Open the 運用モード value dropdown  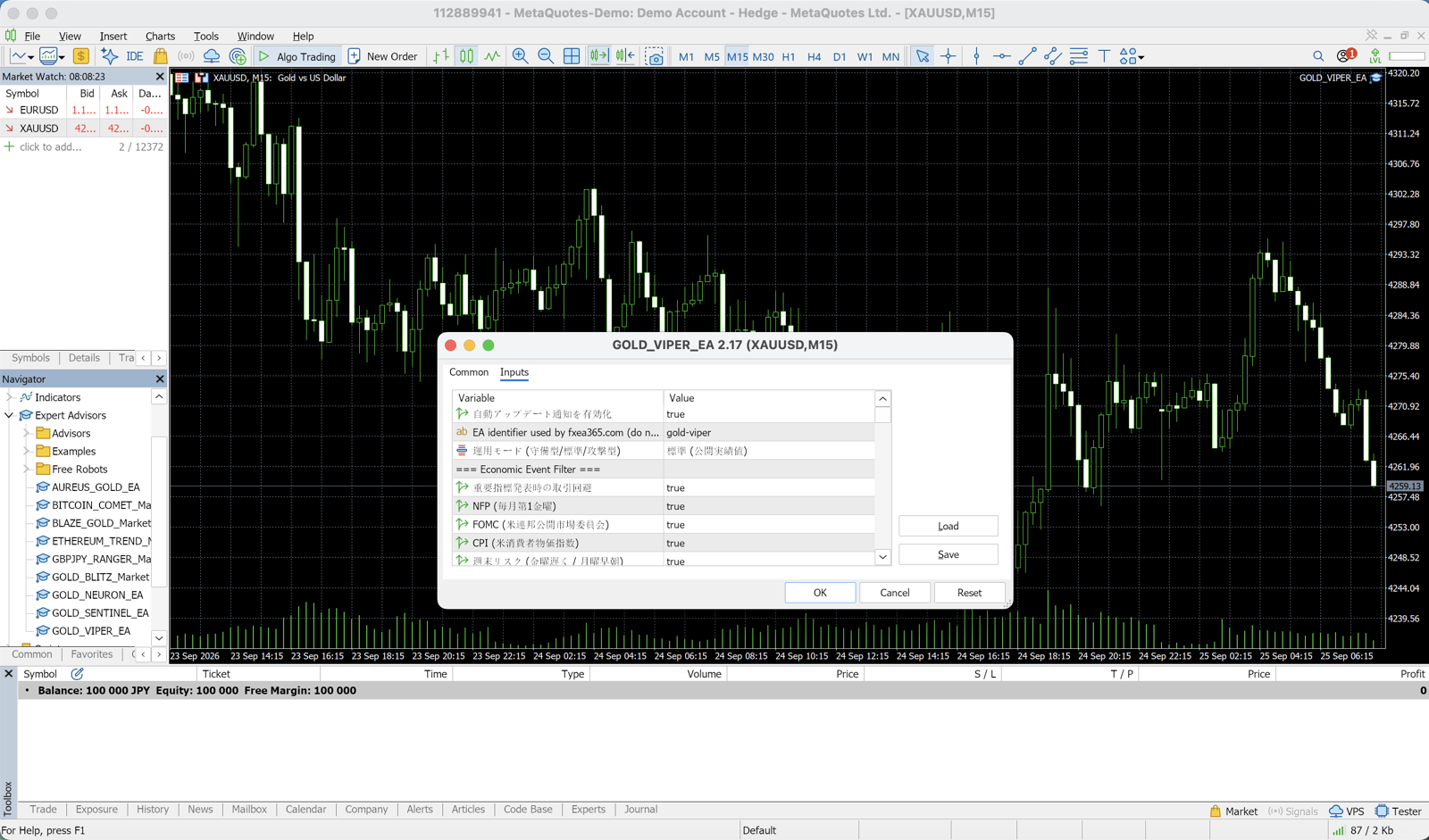point(768,451)
